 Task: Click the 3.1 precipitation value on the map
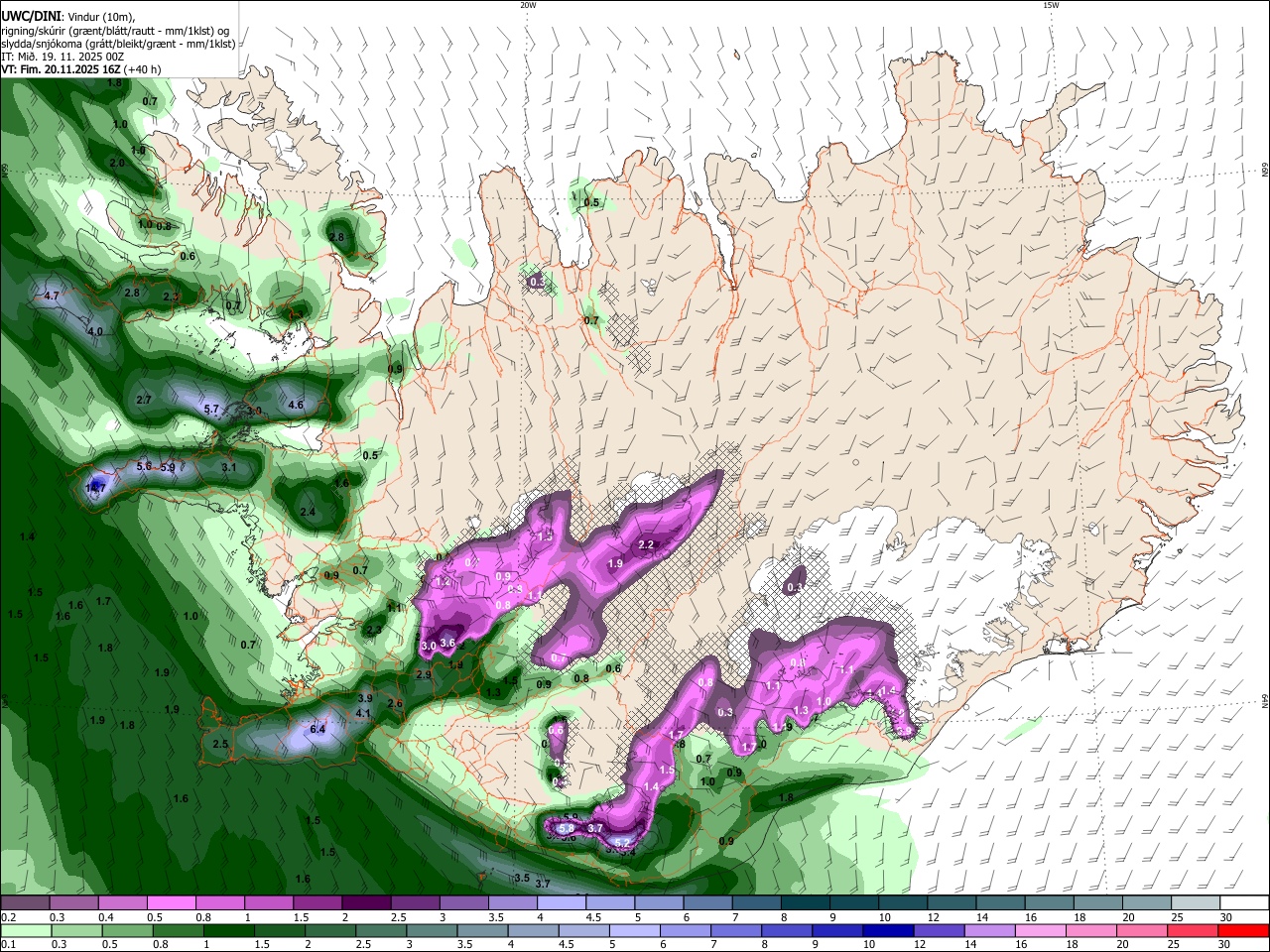[x=229, y=467]
